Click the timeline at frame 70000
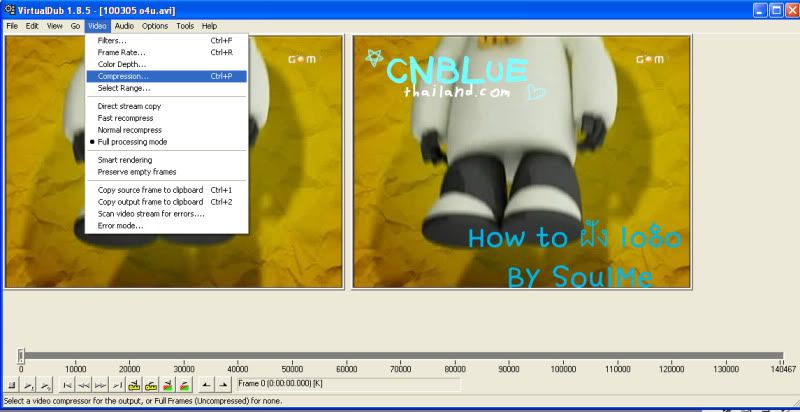The width and height of the screenshot is (800, 412). [x=401, y=355]
